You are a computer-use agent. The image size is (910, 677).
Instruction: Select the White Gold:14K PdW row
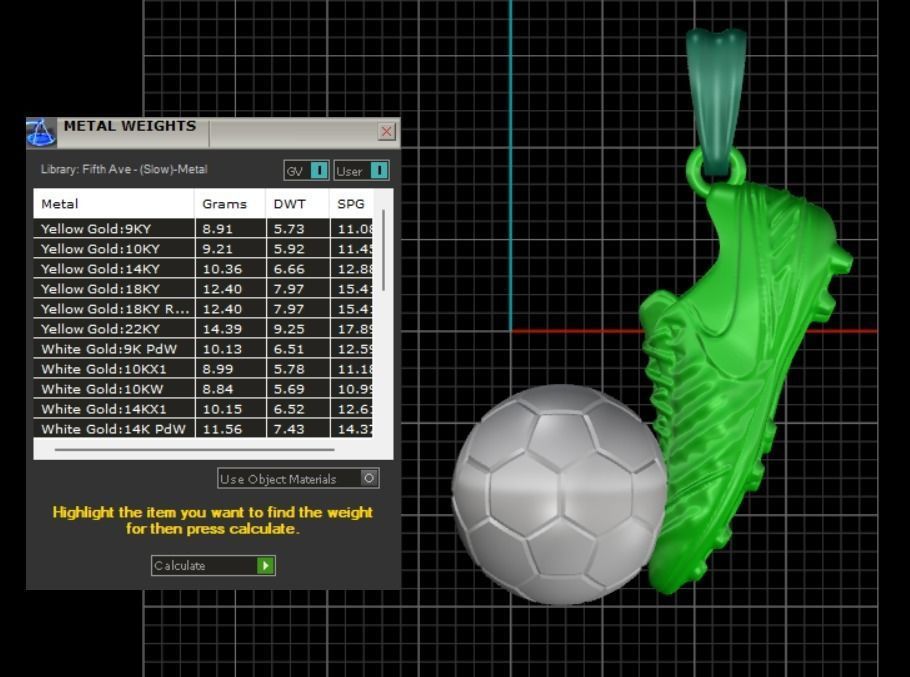203,429
